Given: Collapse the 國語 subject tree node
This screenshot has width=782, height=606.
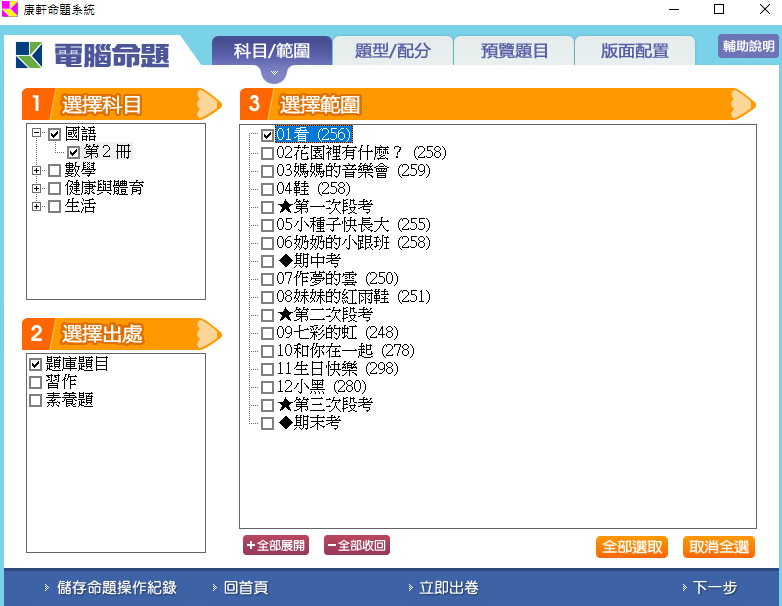Looking at the screenshot, I should (37, 133).
